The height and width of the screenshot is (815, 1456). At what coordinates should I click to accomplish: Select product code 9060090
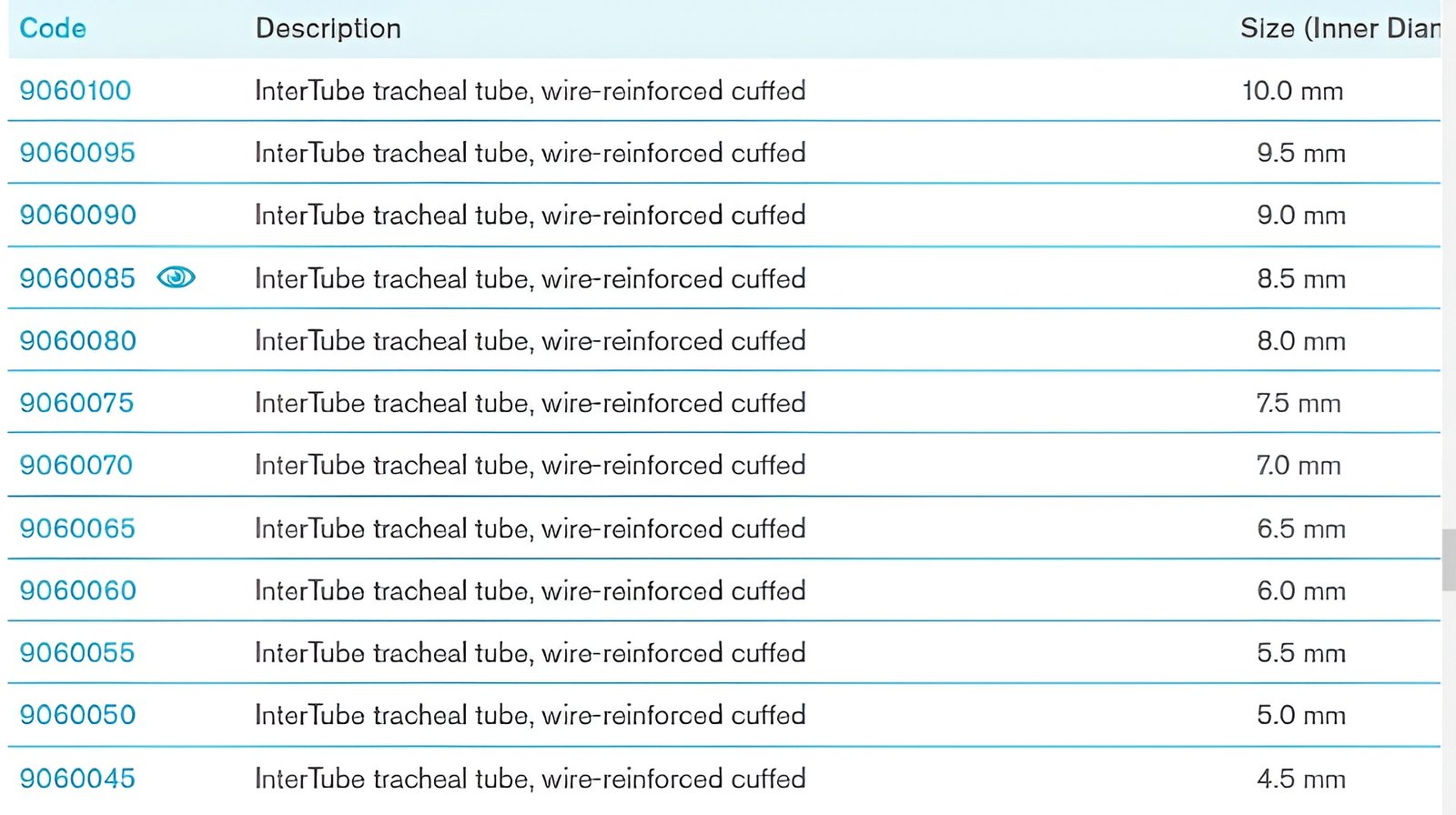(78, 216)
